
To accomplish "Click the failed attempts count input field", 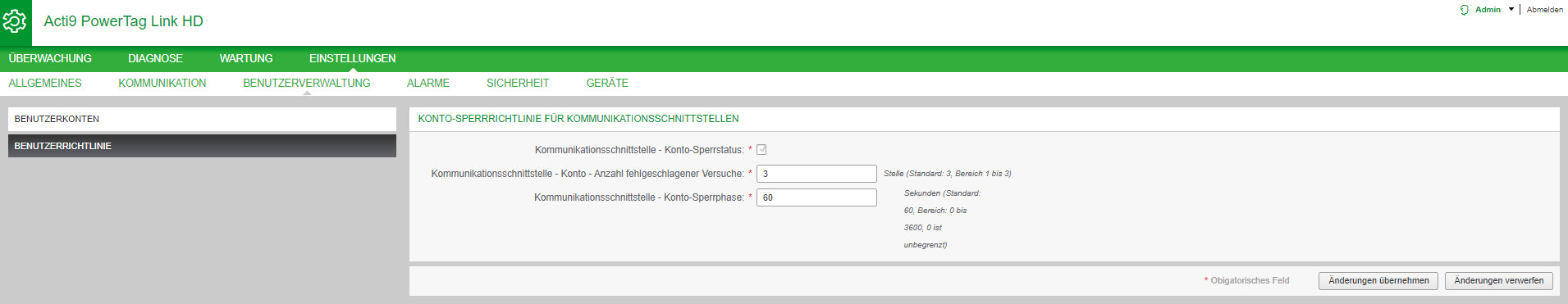I will (816, 174).
